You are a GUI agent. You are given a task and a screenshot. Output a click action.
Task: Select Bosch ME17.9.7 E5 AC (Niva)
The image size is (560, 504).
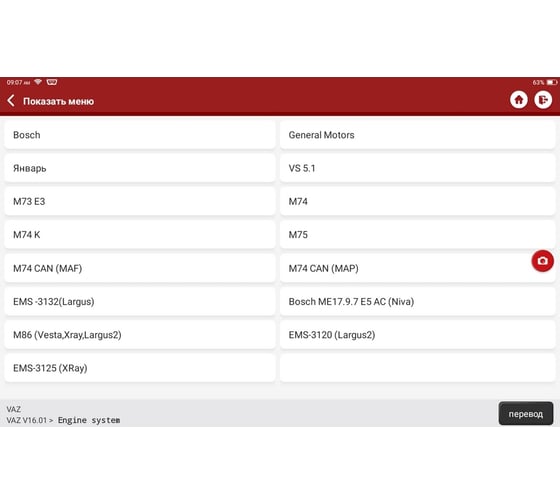pos(417,301)
